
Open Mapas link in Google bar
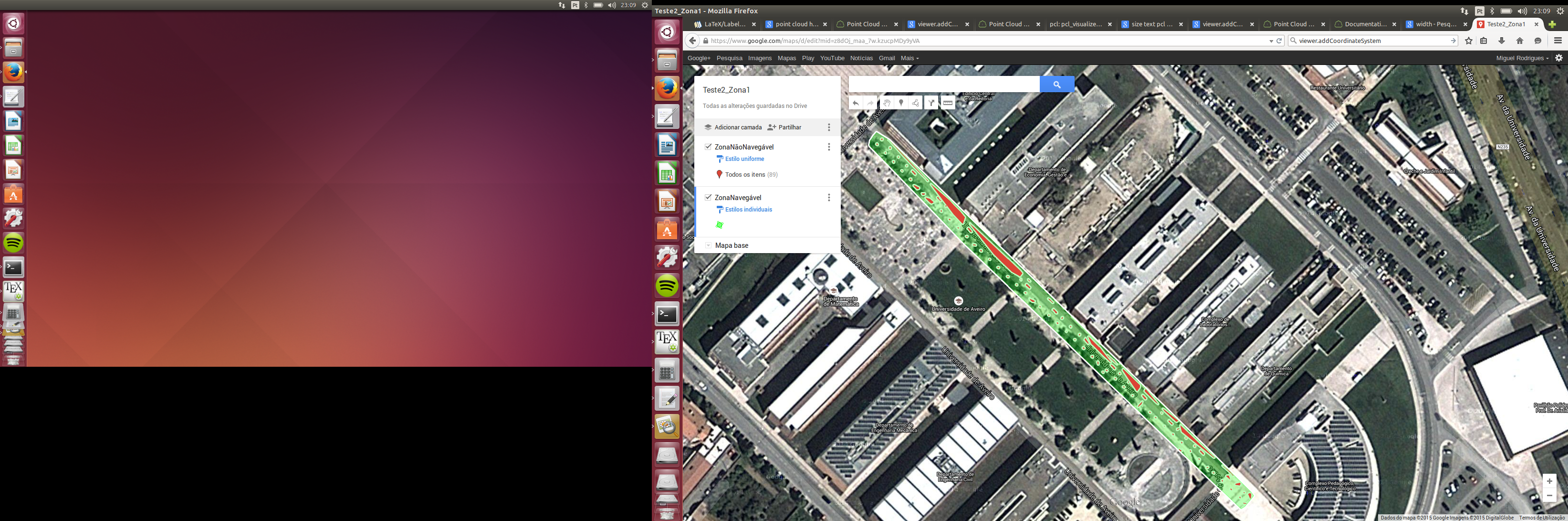(x=786, y=58)
